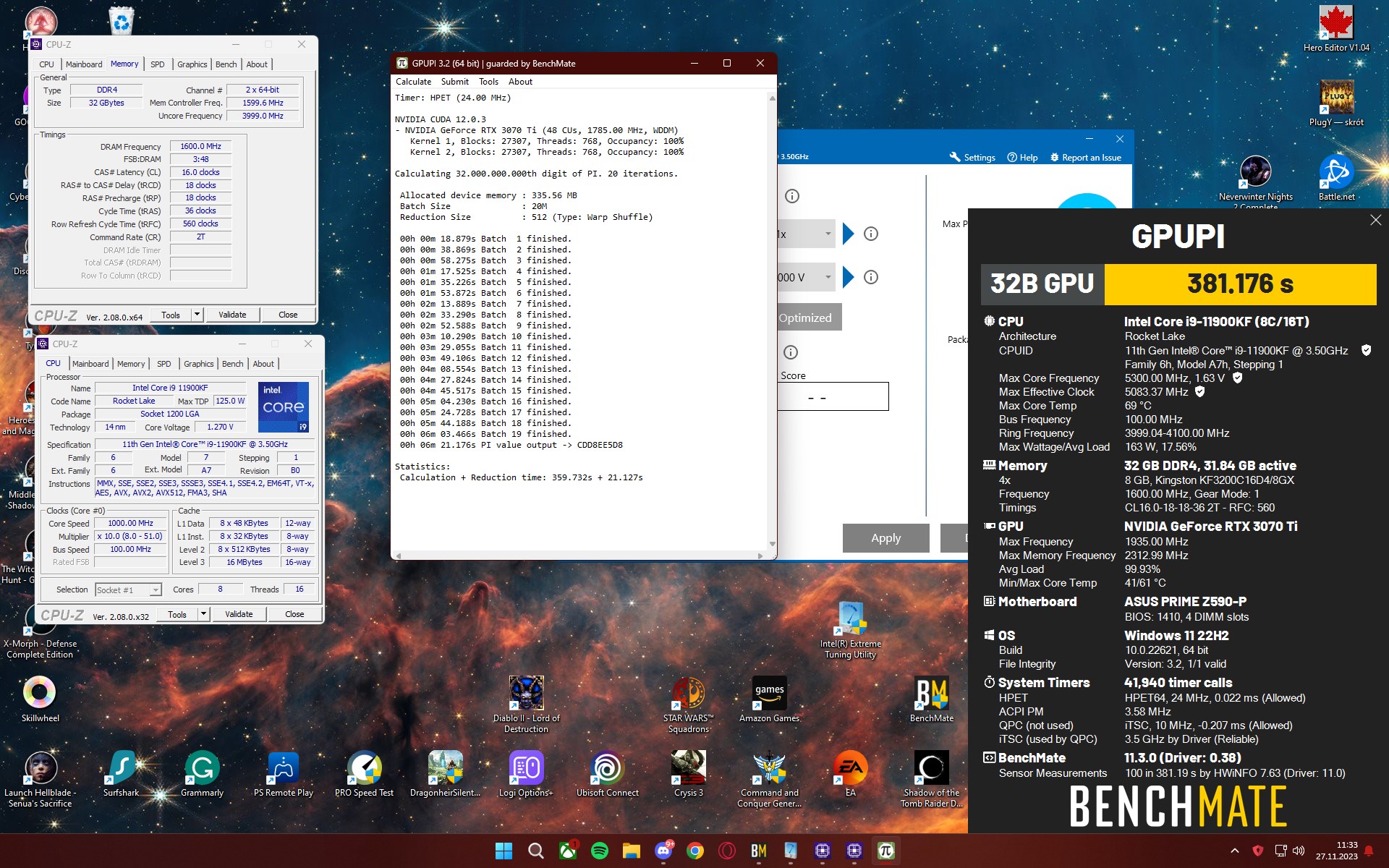This screenshot has height=868, width=1389.
Task: Open taskbar search magnifier
Action: 536,851
